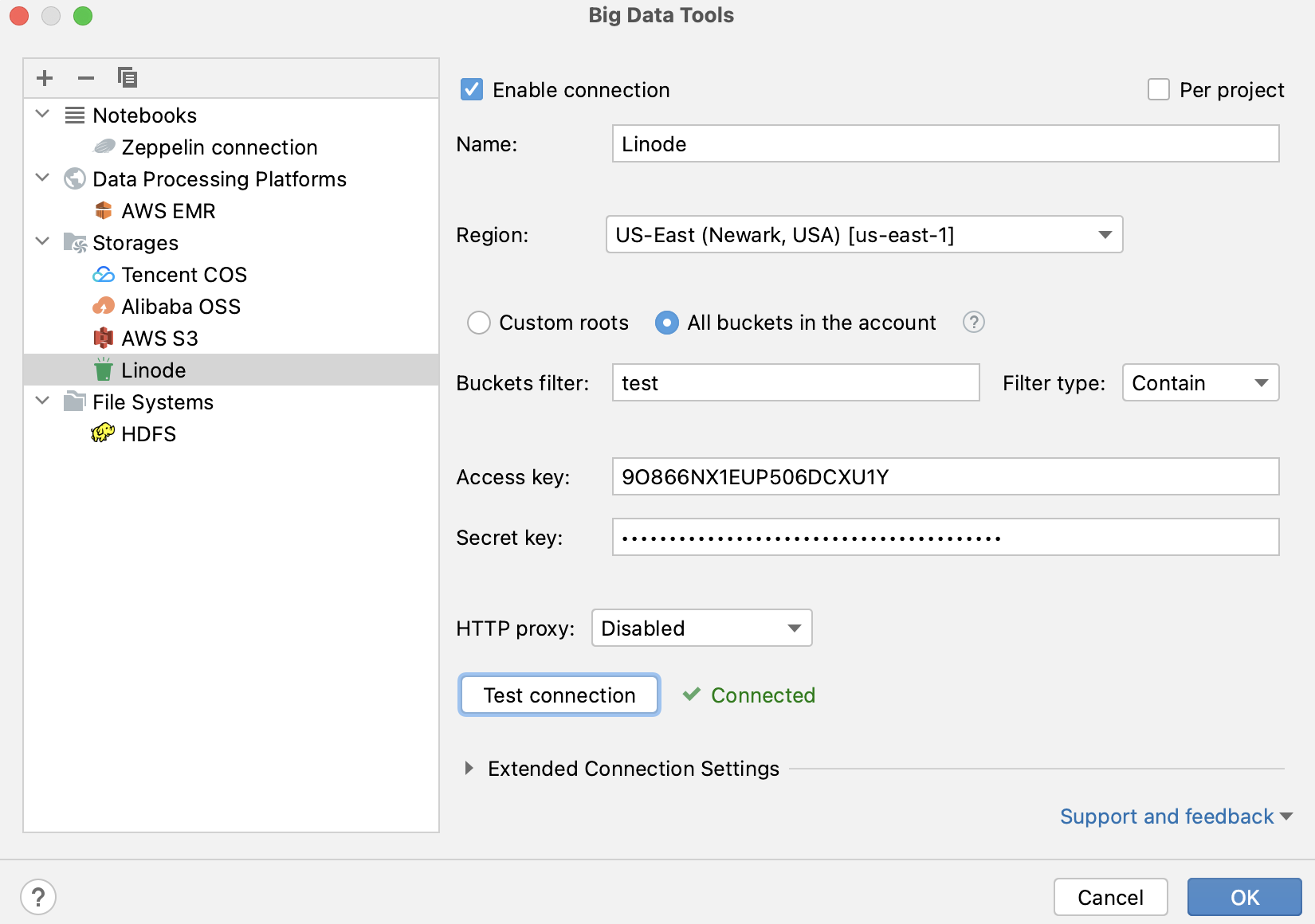Click the AWS EMR icon
Screen dimensions: 1315x924
click(104, 210)
